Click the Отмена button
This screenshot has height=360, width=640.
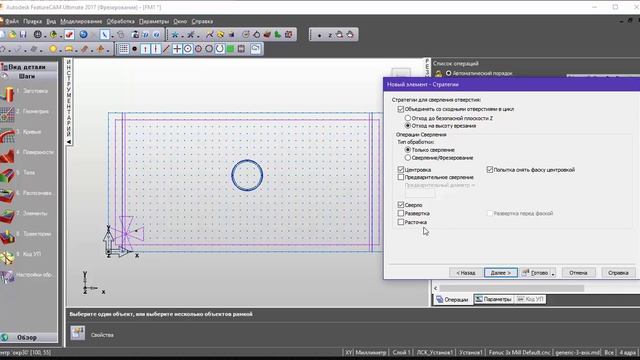pyautogui.click(x=578, y=273)
